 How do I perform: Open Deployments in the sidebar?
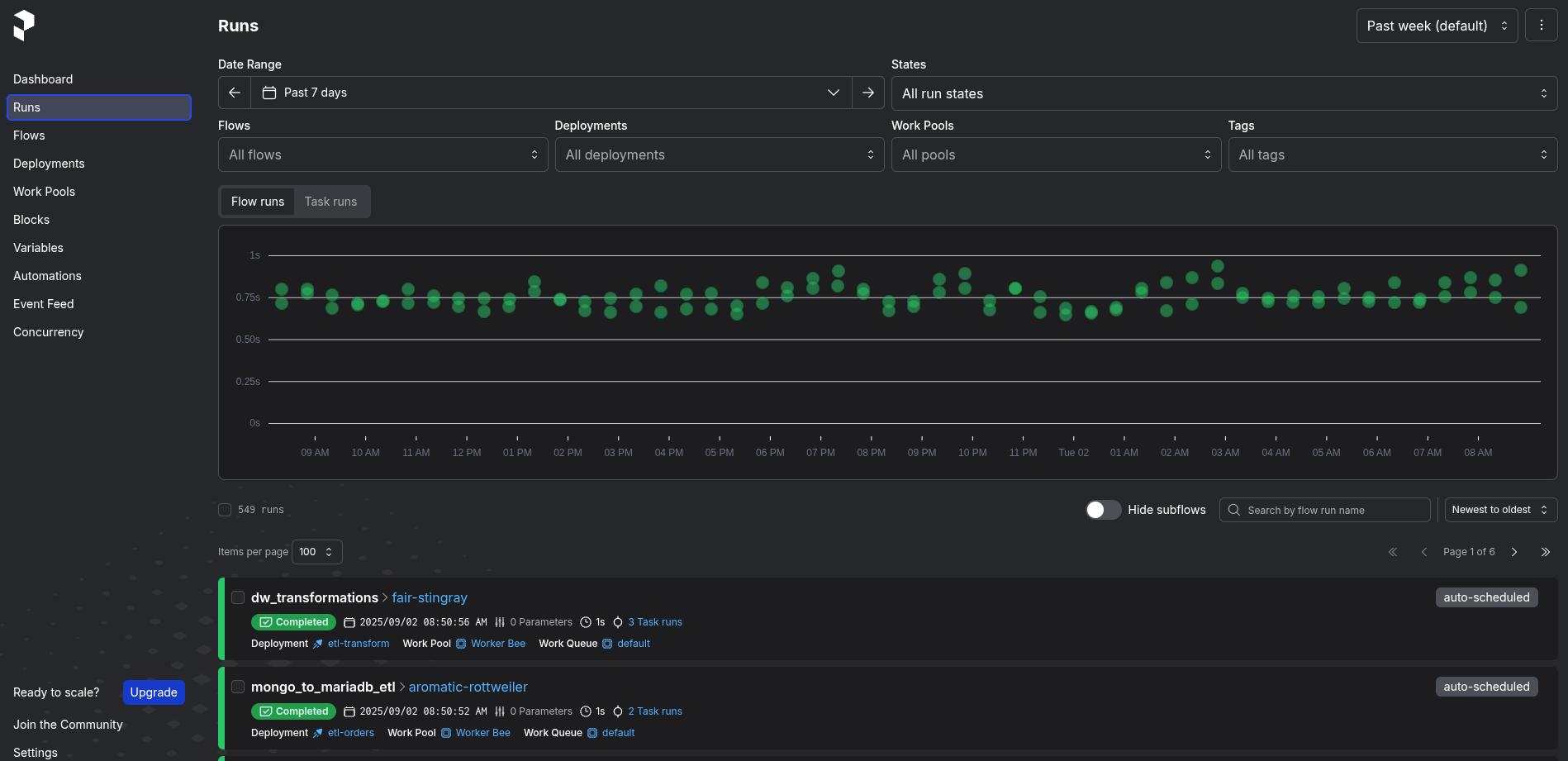tap(49, 164)
